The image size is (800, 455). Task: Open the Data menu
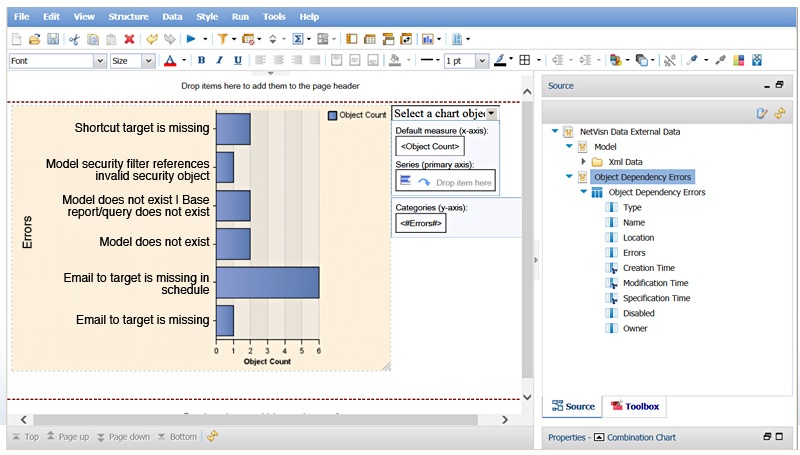coord(172,17)
